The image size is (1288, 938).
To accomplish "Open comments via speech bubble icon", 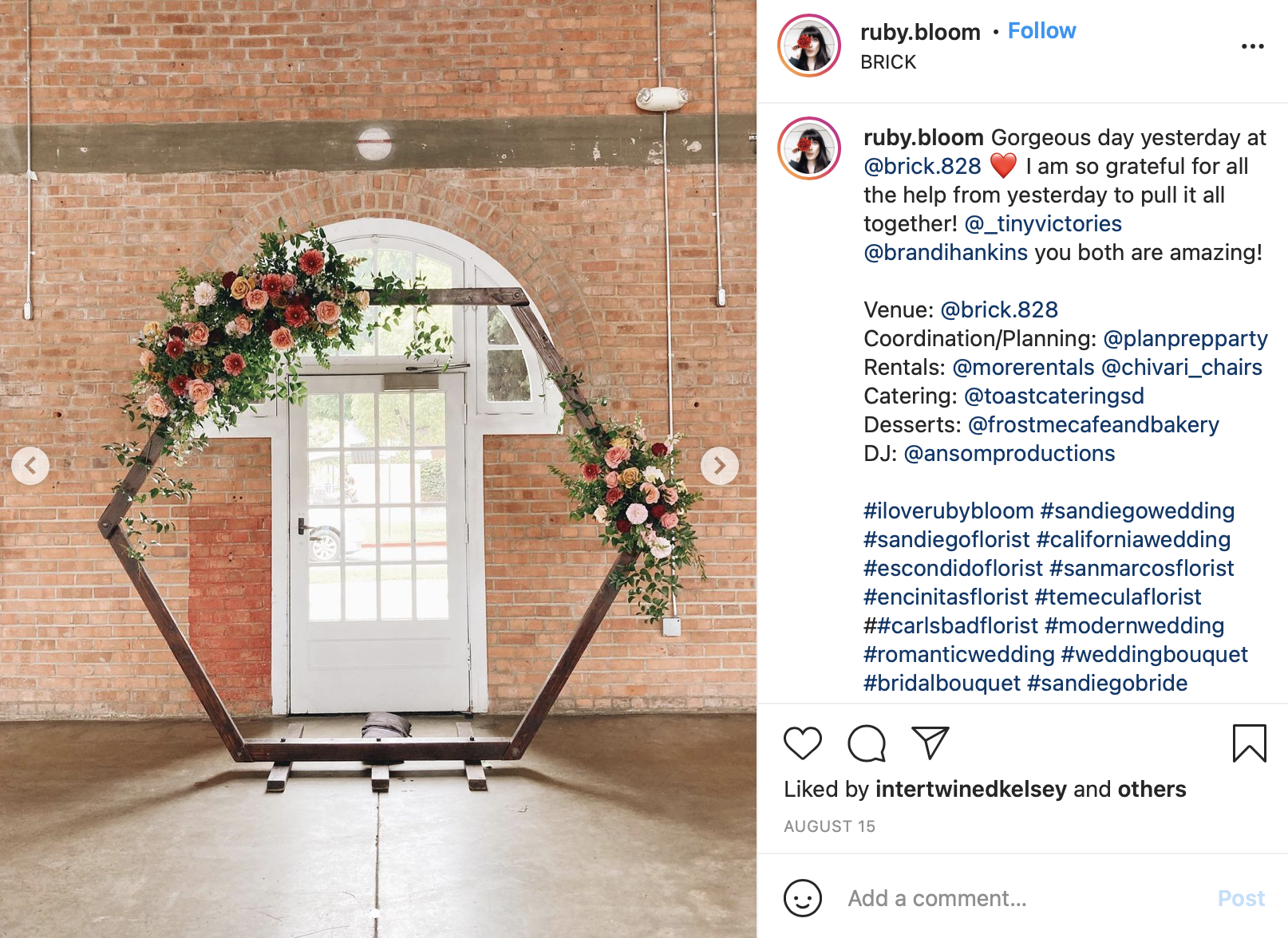I will point(867,743).
